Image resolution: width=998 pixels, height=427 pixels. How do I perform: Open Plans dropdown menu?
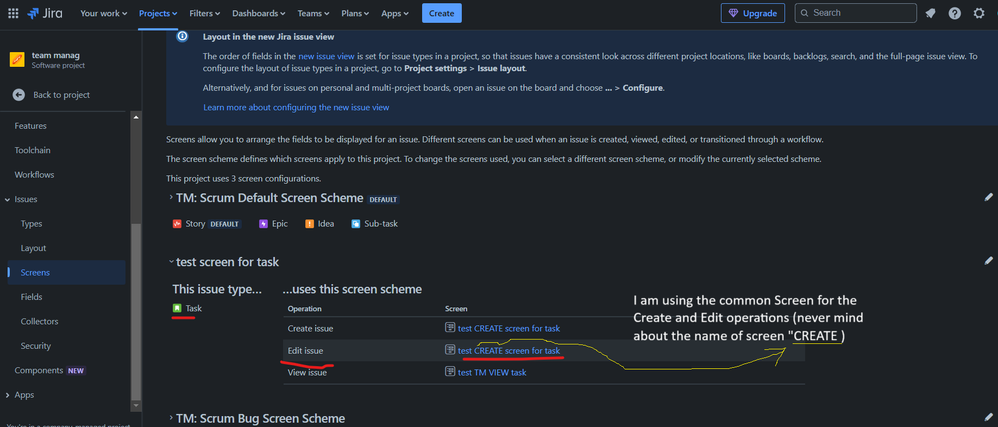[x=356, y=13]
